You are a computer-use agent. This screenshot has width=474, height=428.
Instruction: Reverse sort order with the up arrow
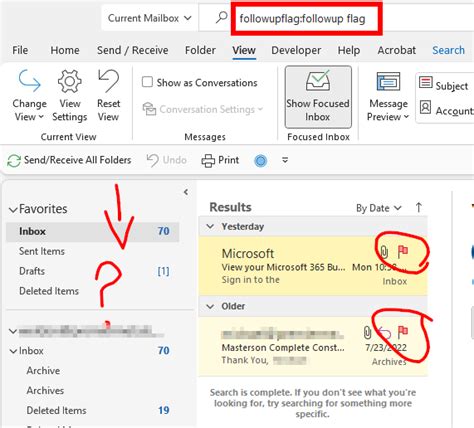(419, 207)
